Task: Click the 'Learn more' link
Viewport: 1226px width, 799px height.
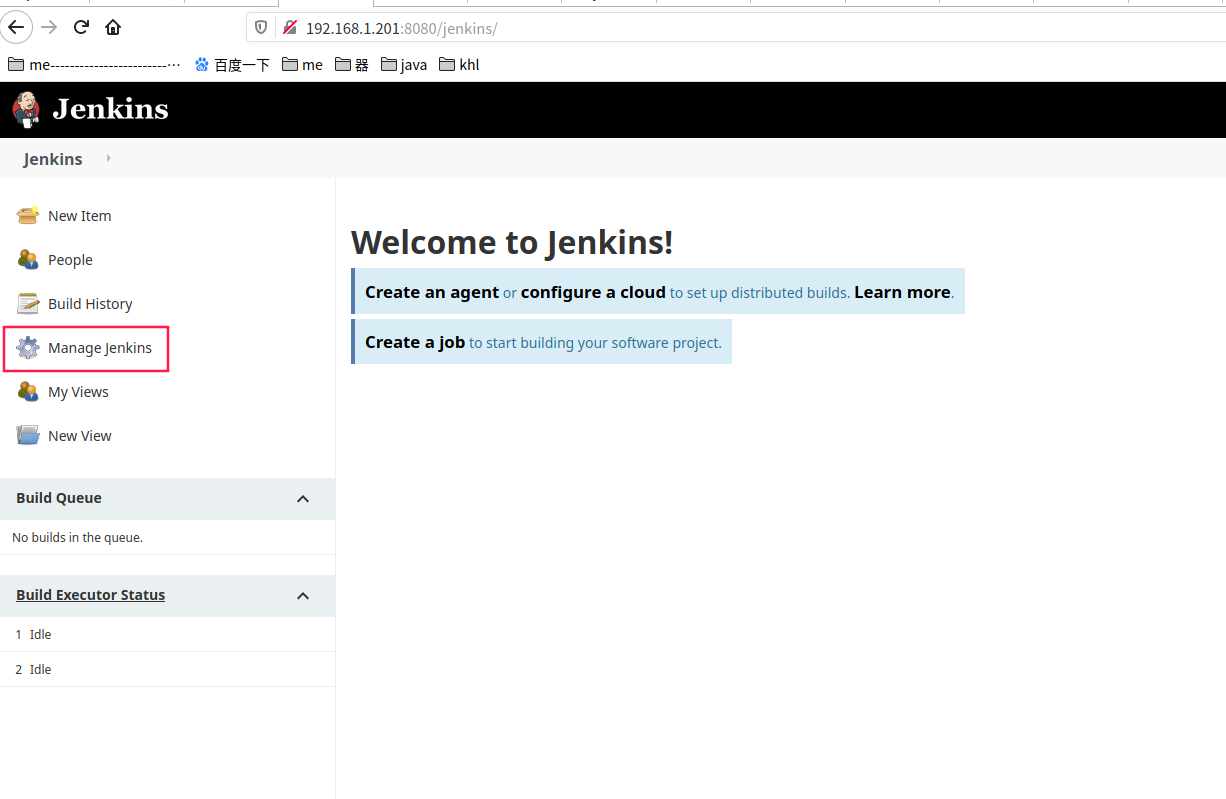Action: (902, 292)
